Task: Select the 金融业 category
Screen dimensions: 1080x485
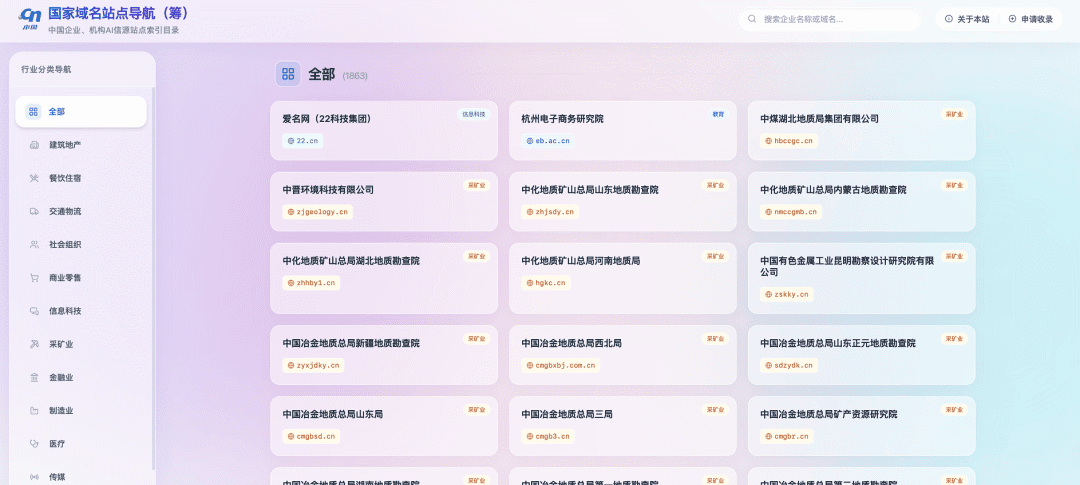Action: click(81, 378)
